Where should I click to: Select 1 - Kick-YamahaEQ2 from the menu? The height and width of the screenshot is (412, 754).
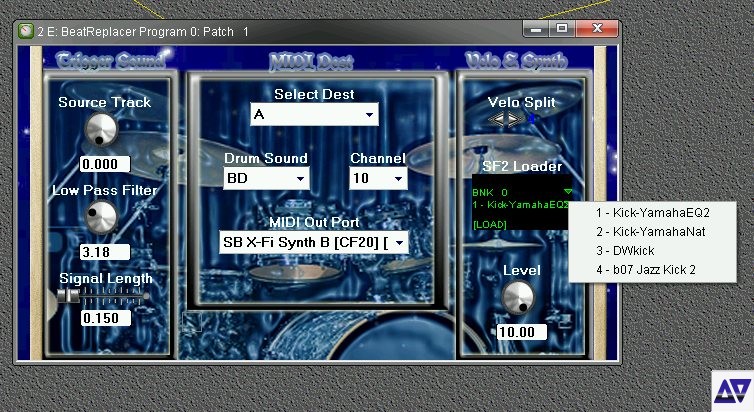pos(652,213)
